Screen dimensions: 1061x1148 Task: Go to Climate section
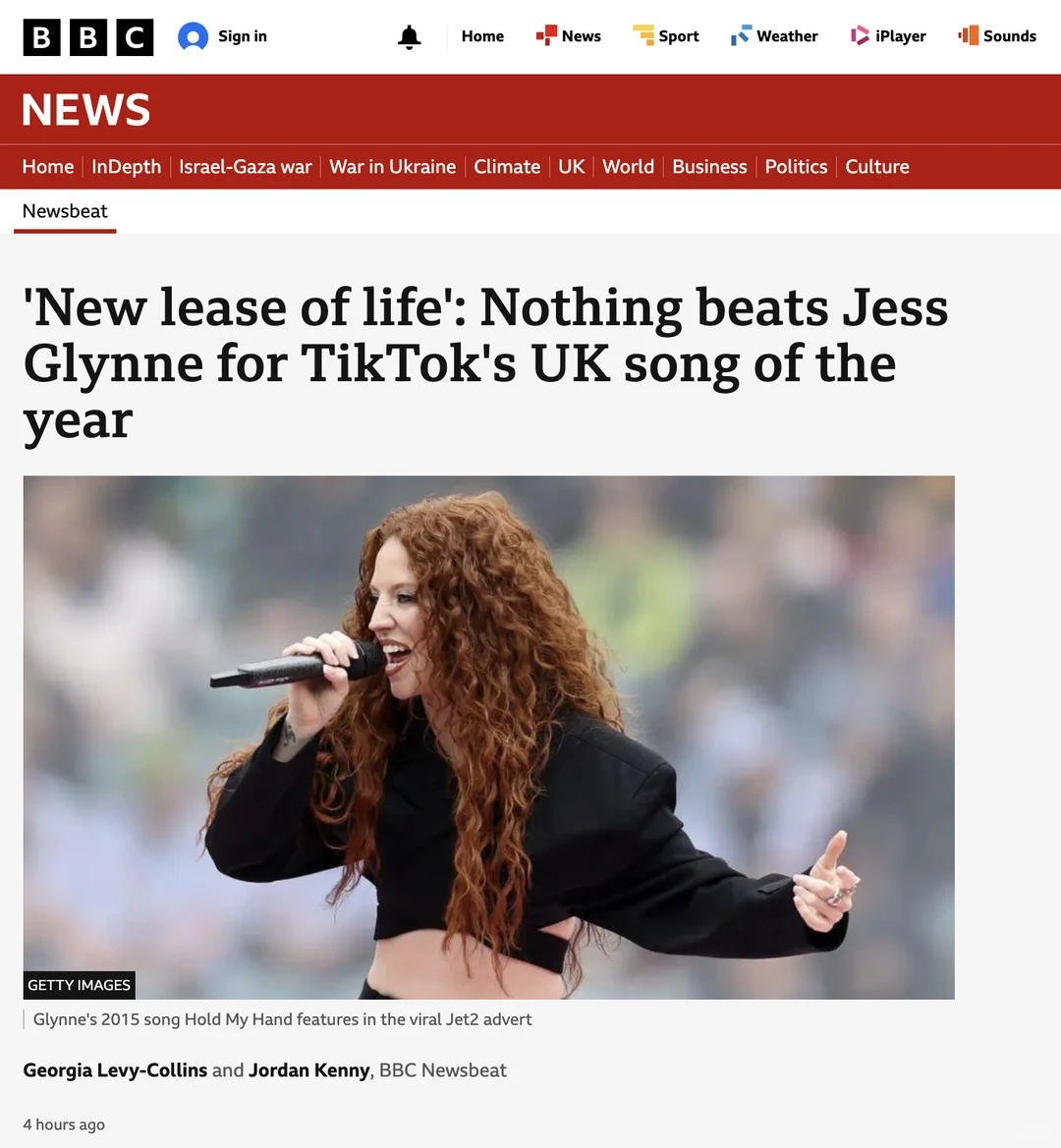507,167
